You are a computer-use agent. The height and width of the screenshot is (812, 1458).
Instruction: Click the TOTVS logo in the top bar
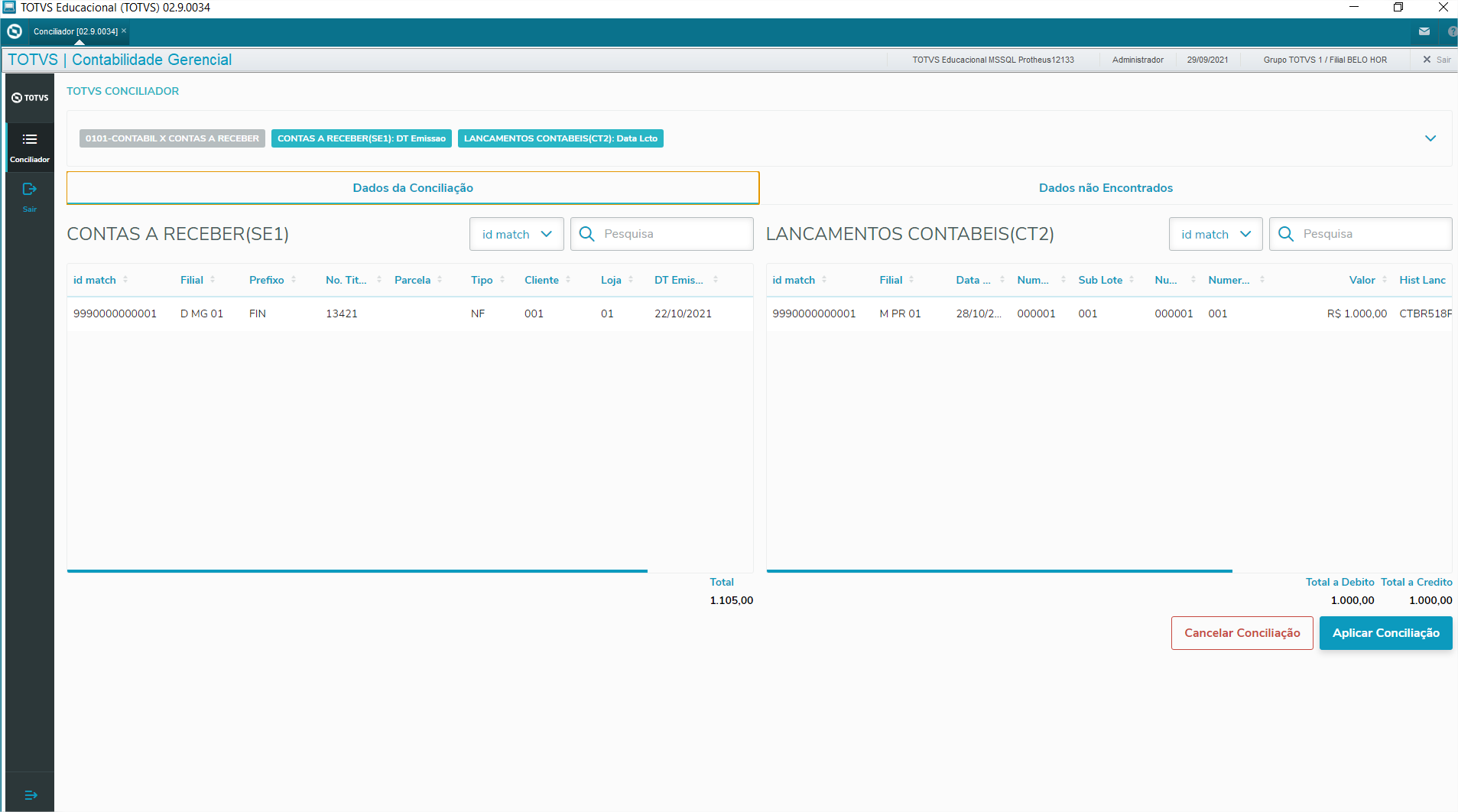[x=15, y=31]
